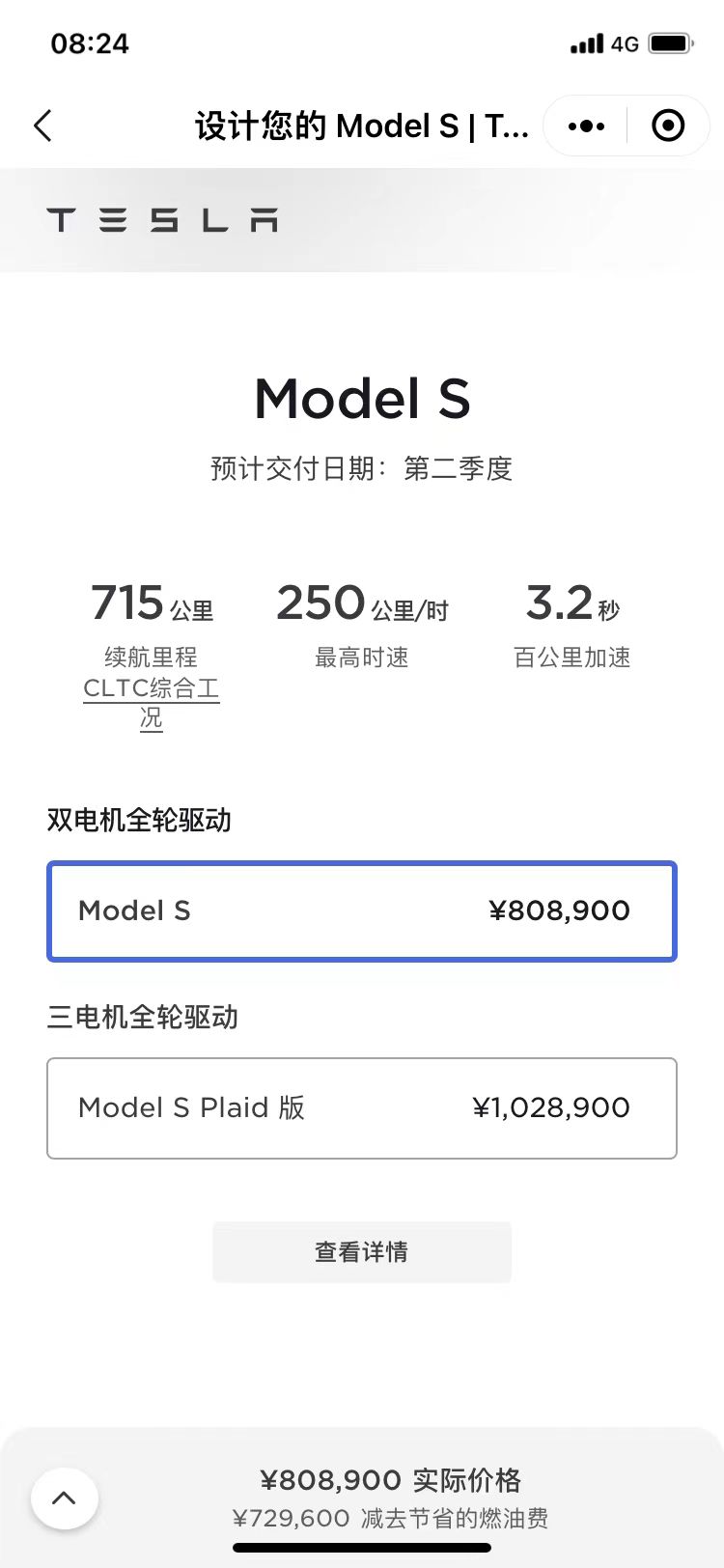
Task: Tap the home indicator bar
Action: tap(362, 1548)
